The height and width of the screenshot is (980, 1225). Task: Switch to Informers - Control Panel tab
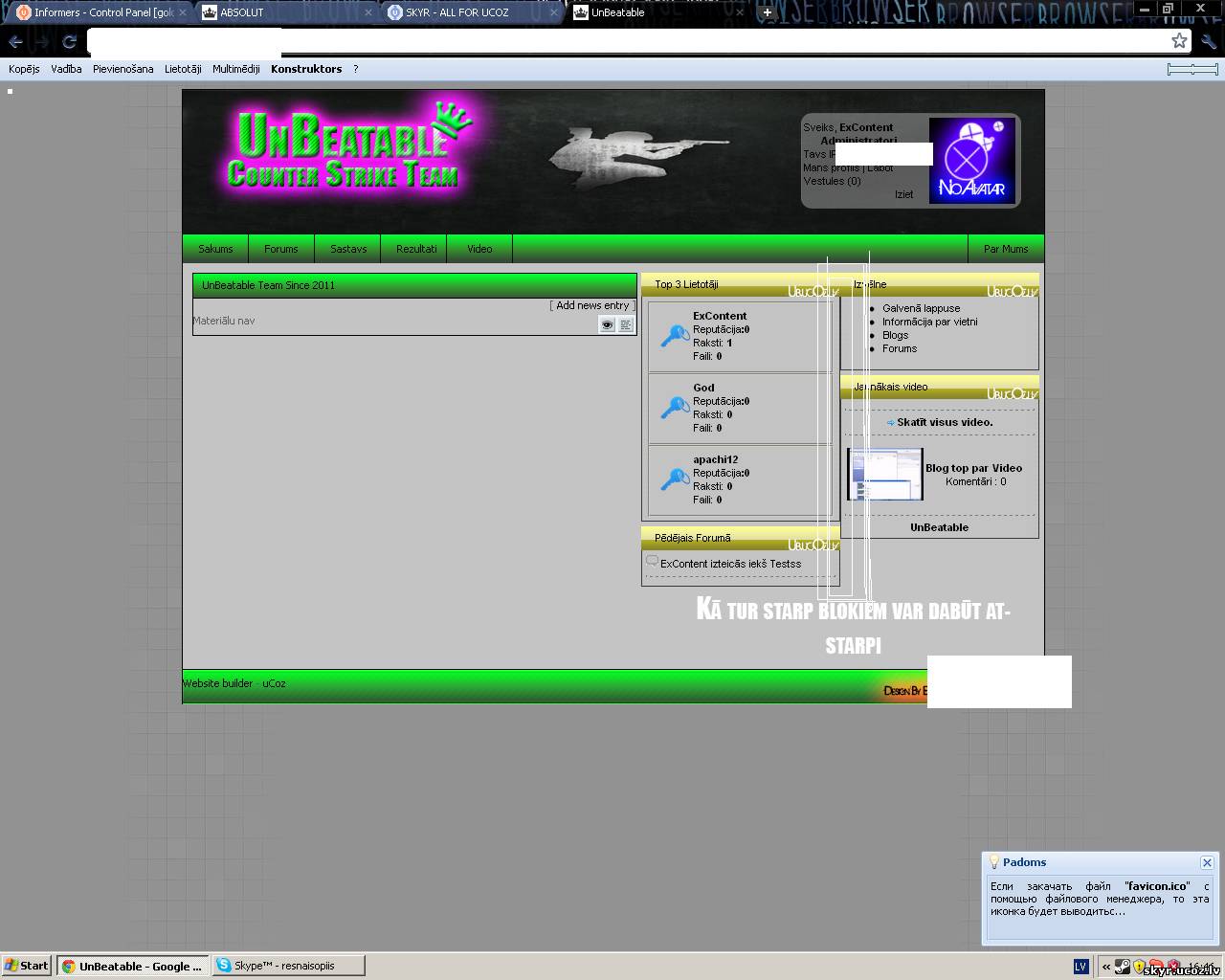pyautogui.click(x=102, y=12)
